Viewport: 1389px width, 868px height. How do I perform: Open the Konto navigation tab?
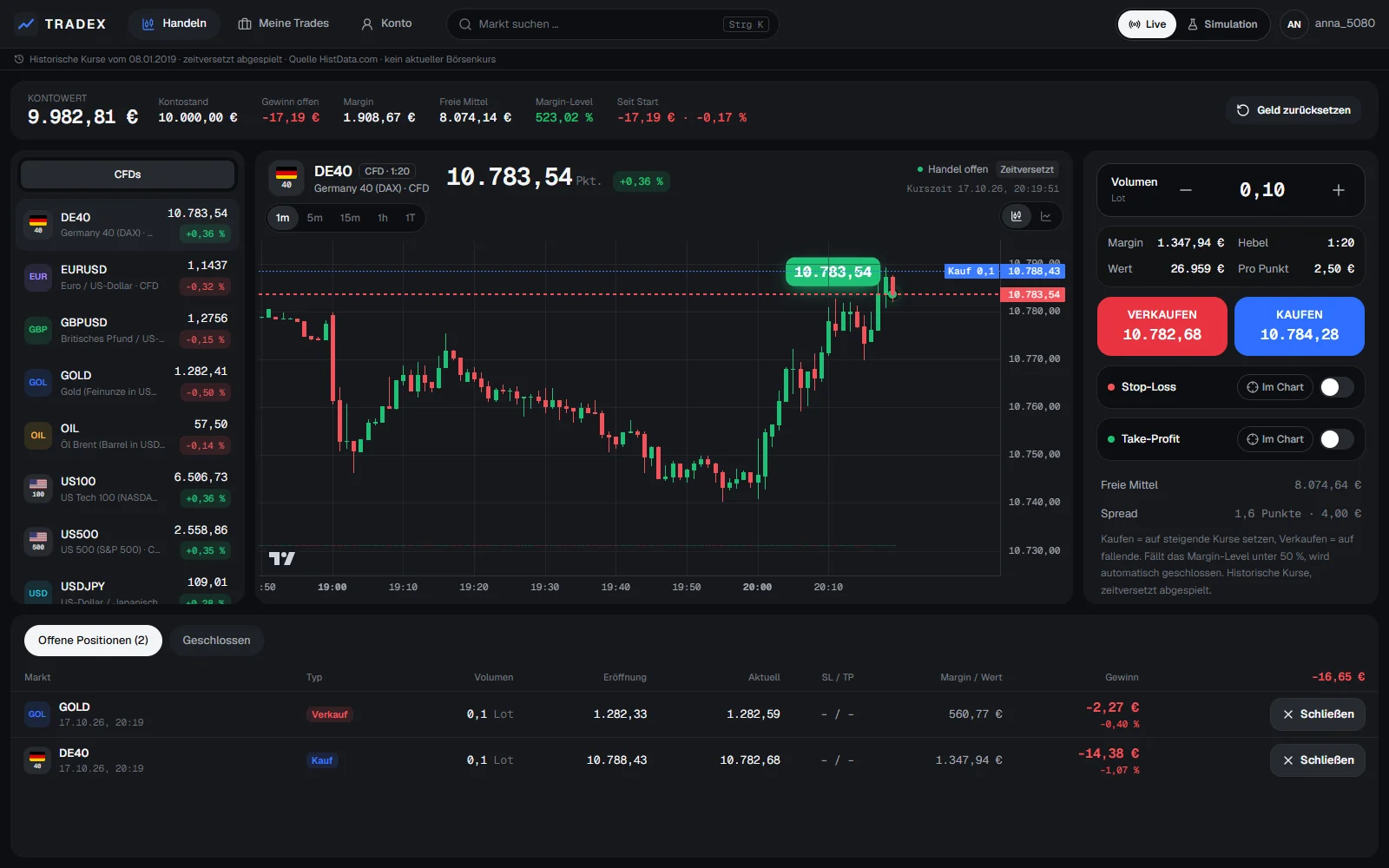(387, 23)
